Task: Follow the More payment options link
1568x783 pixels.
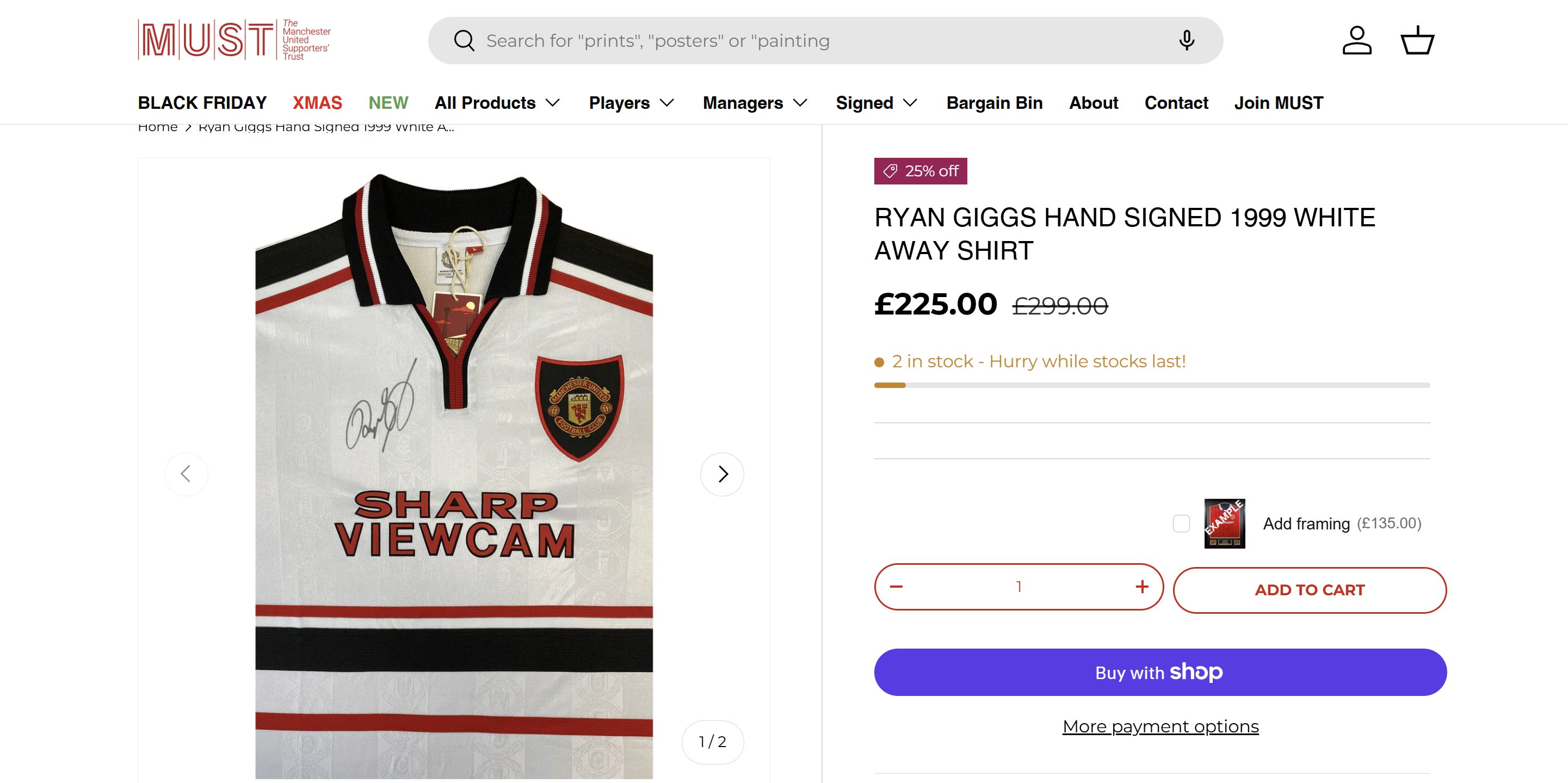Action: pyautogui.click(x=1160, y=726)
